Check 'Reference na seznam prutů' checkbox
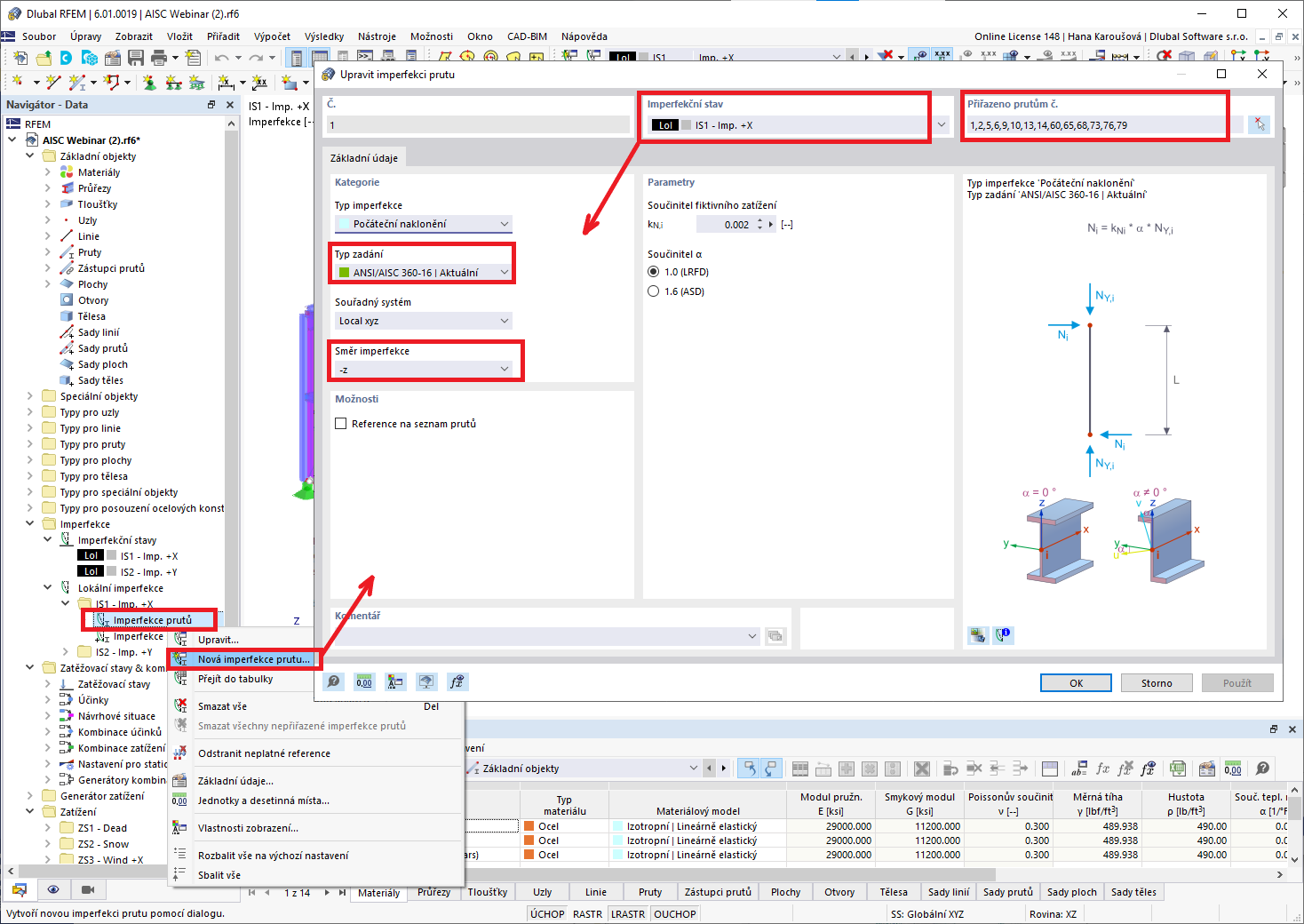The width and height of the screenshot is (1304, 924). pos(340,424)
